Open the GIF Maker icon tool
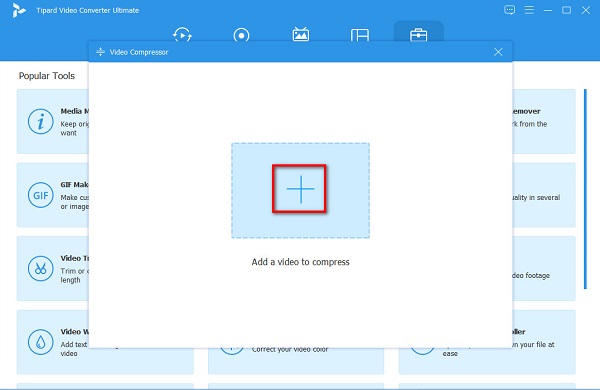This screenshot has height=390, width=600. (x=40, y=195)
